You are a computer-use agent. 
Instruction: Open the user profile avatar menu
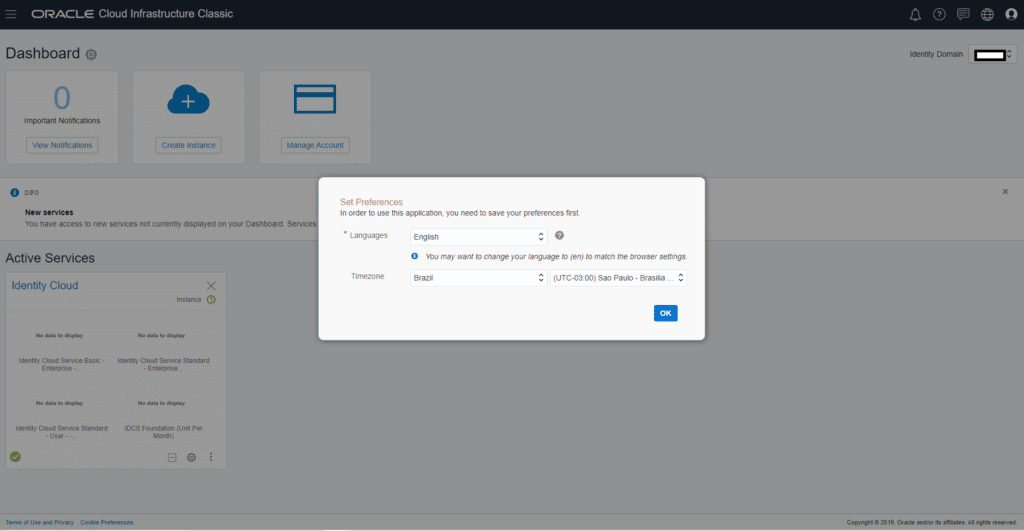coord(1010,14)
